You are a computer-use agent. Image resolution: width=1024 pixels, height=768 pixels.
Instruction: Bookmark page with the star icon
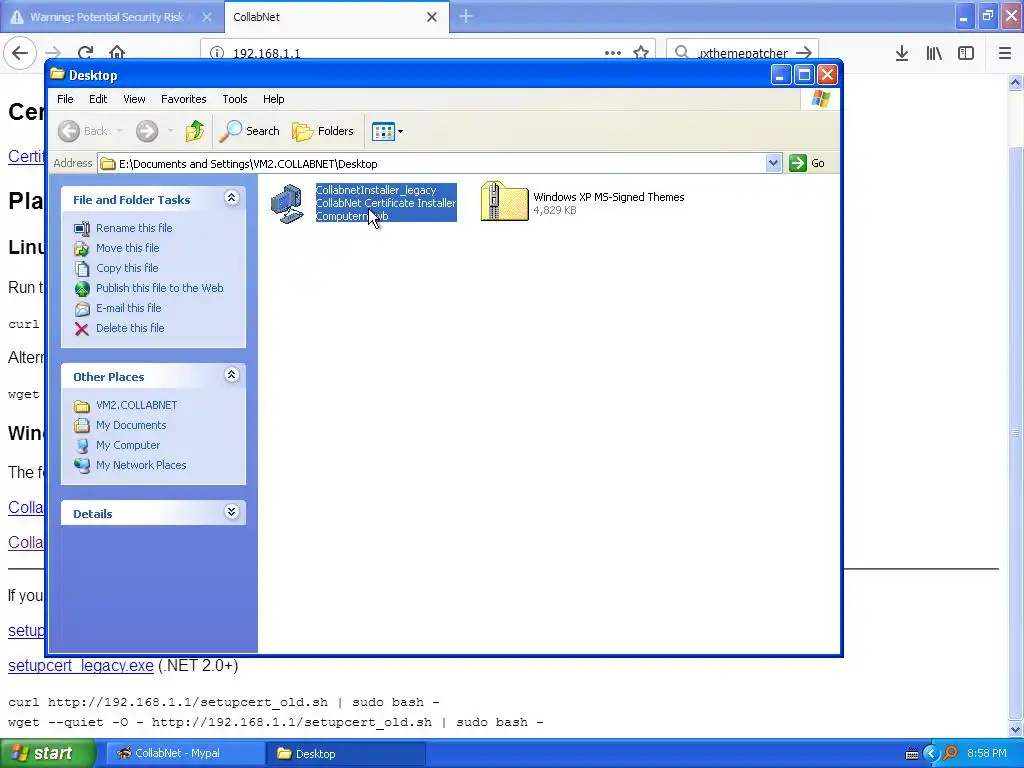641,53
